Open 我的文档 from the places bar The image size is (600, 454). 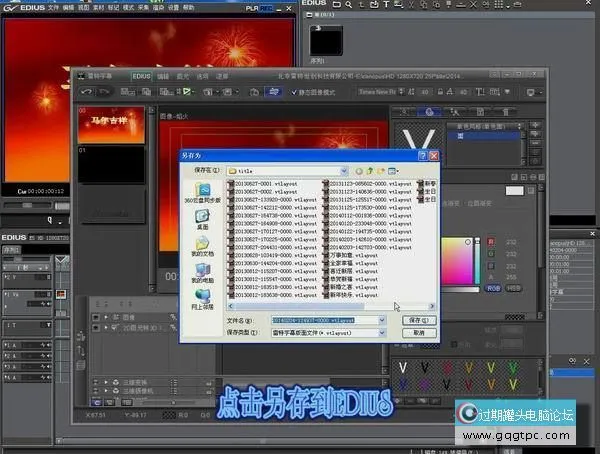202,247
